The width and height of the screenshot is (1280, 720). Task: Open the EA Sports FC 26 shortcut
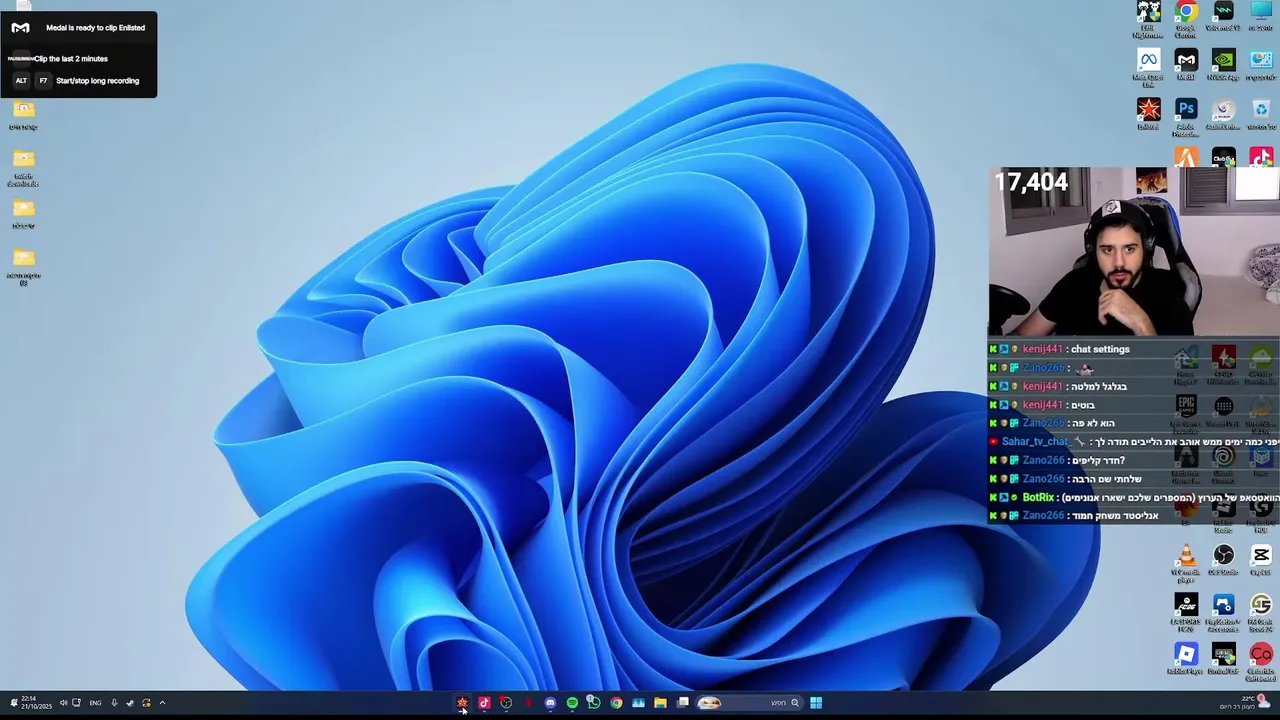point(1186,611)
